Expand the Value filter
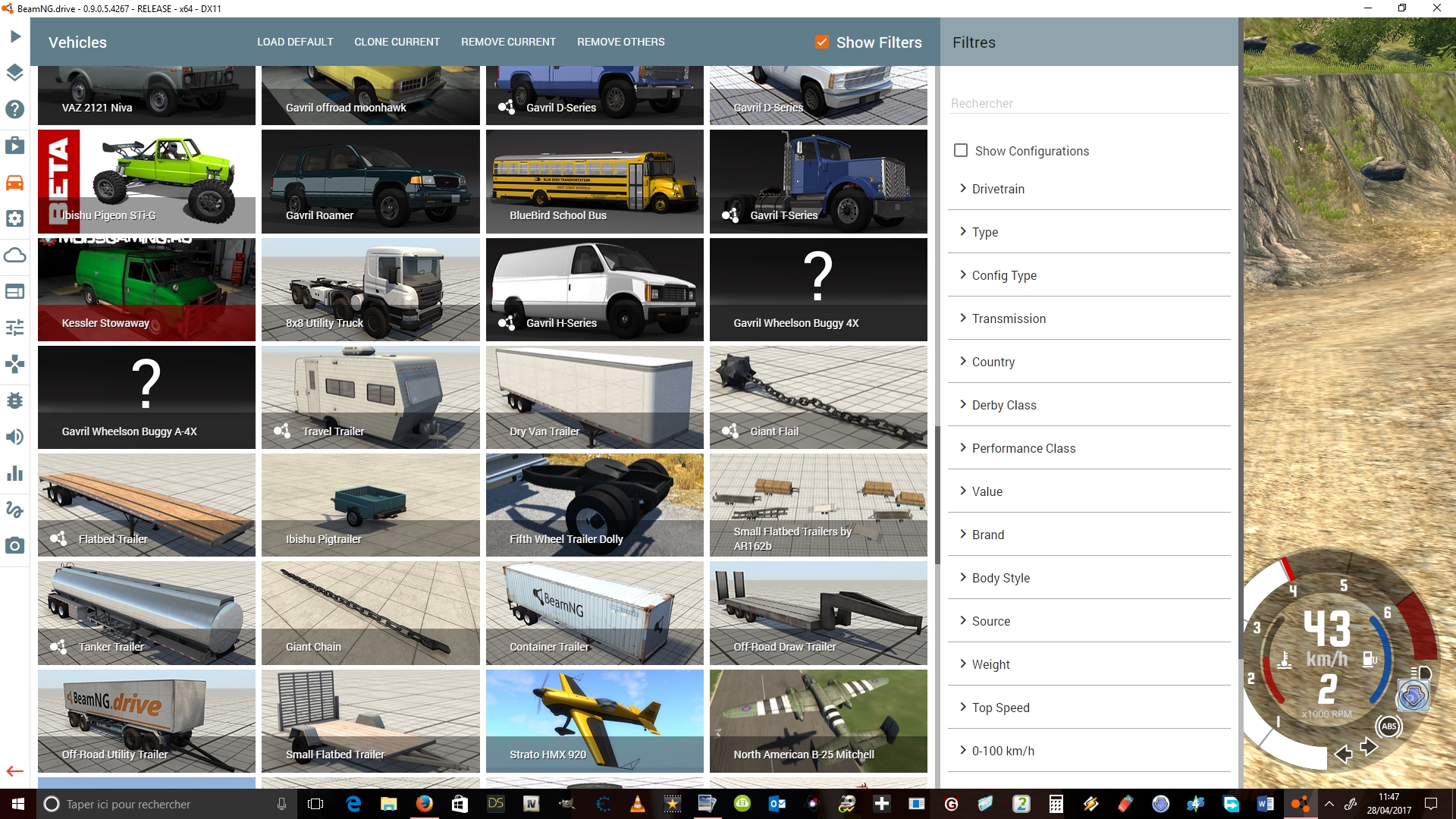This screenshot has width=1456, height=819. click(1089, 491)
